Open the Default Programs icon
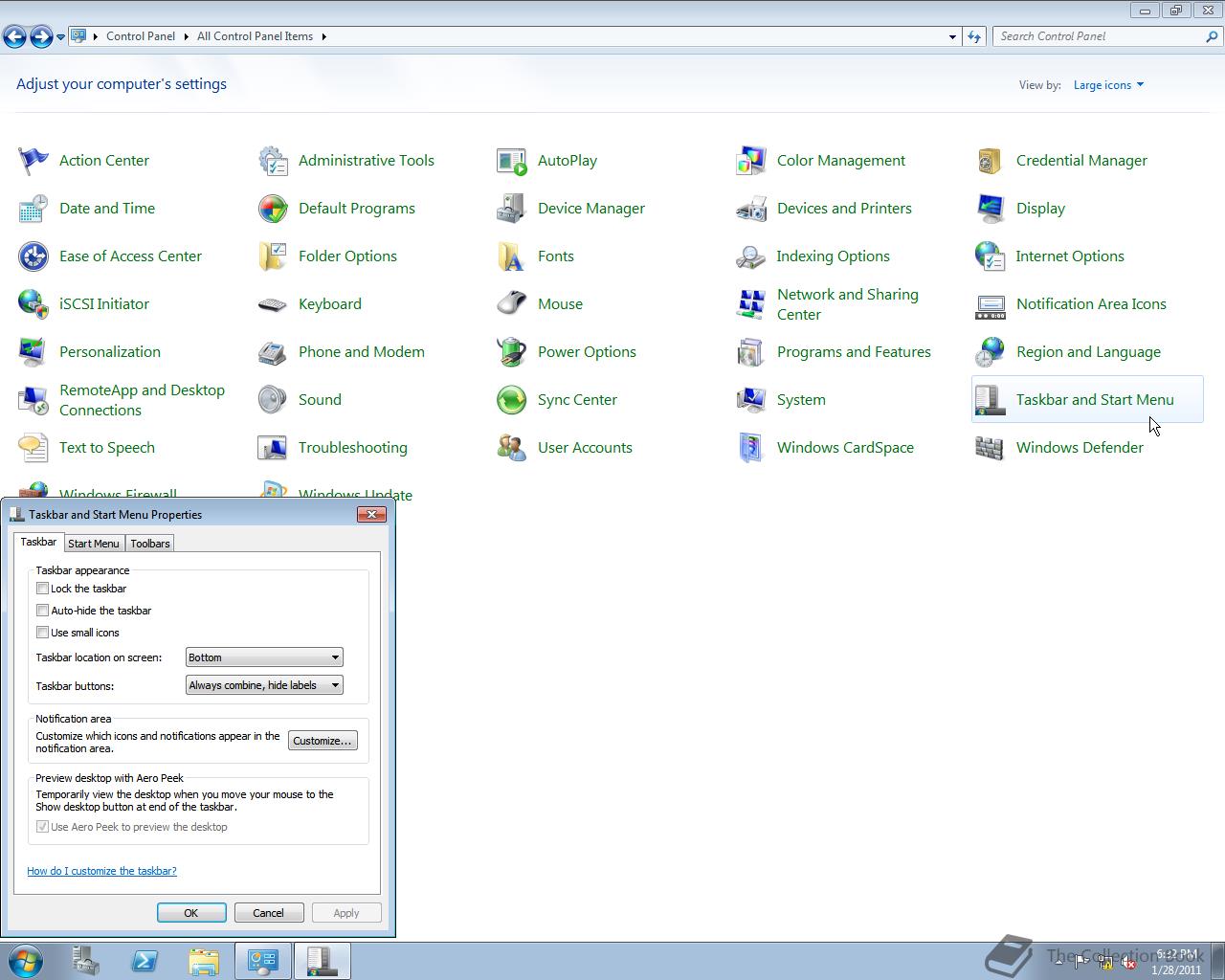Screen dimensions: 1225x980 tap(273, 209)
